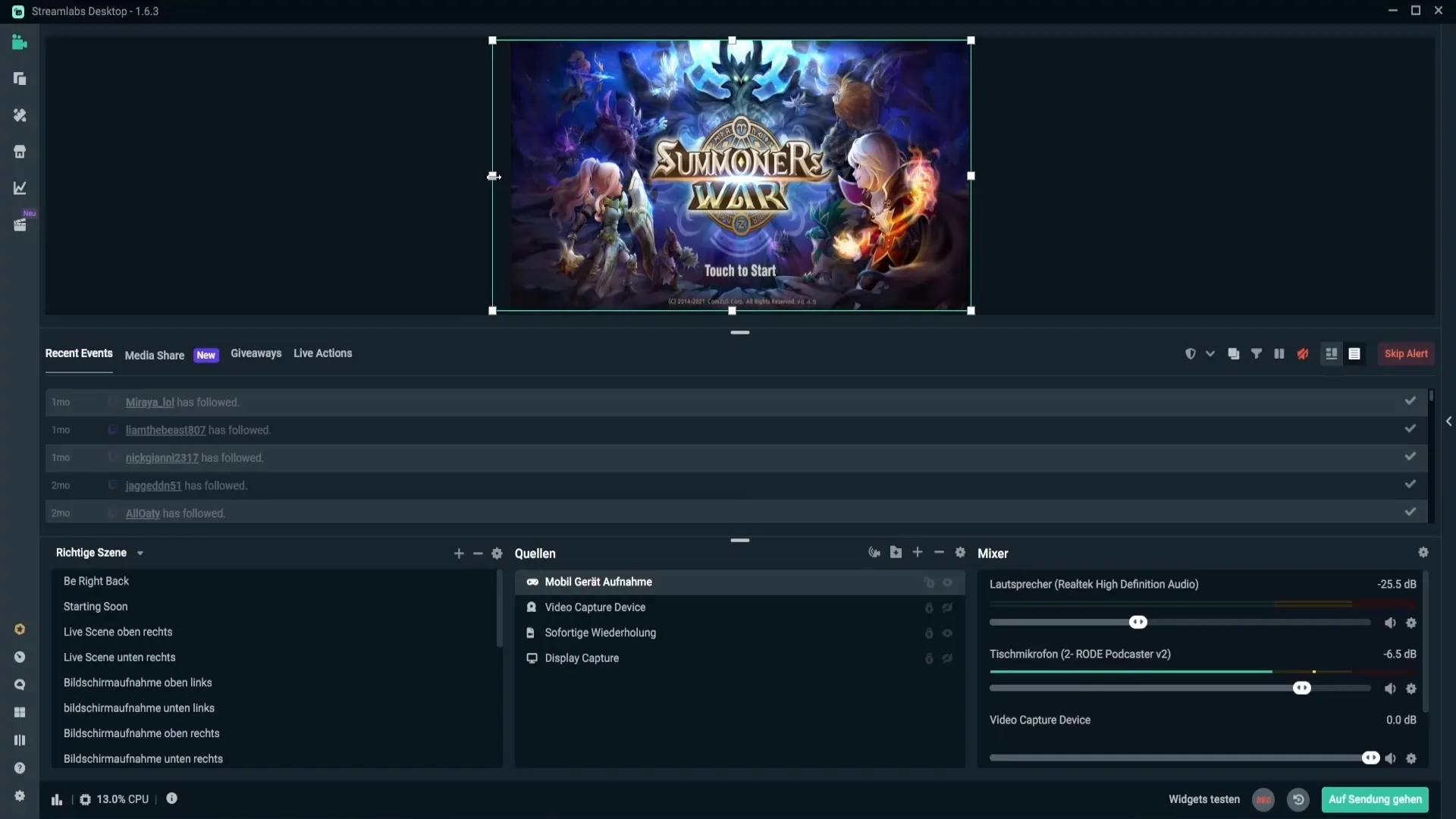
Task: Expand the dropdown chevron beside shield icon
Action: (1210, 354)
